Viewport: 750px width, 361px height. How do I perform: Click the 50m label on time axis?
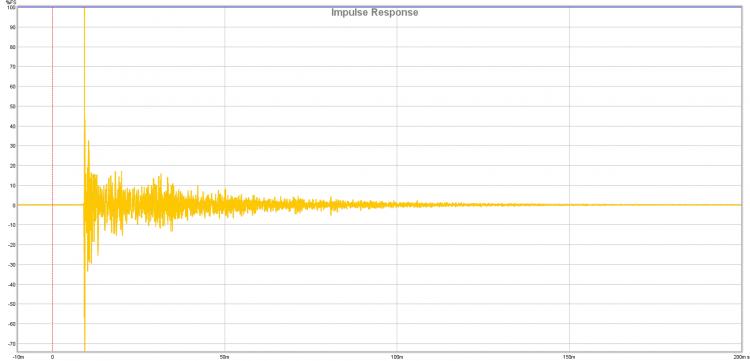tap(224, 357)
